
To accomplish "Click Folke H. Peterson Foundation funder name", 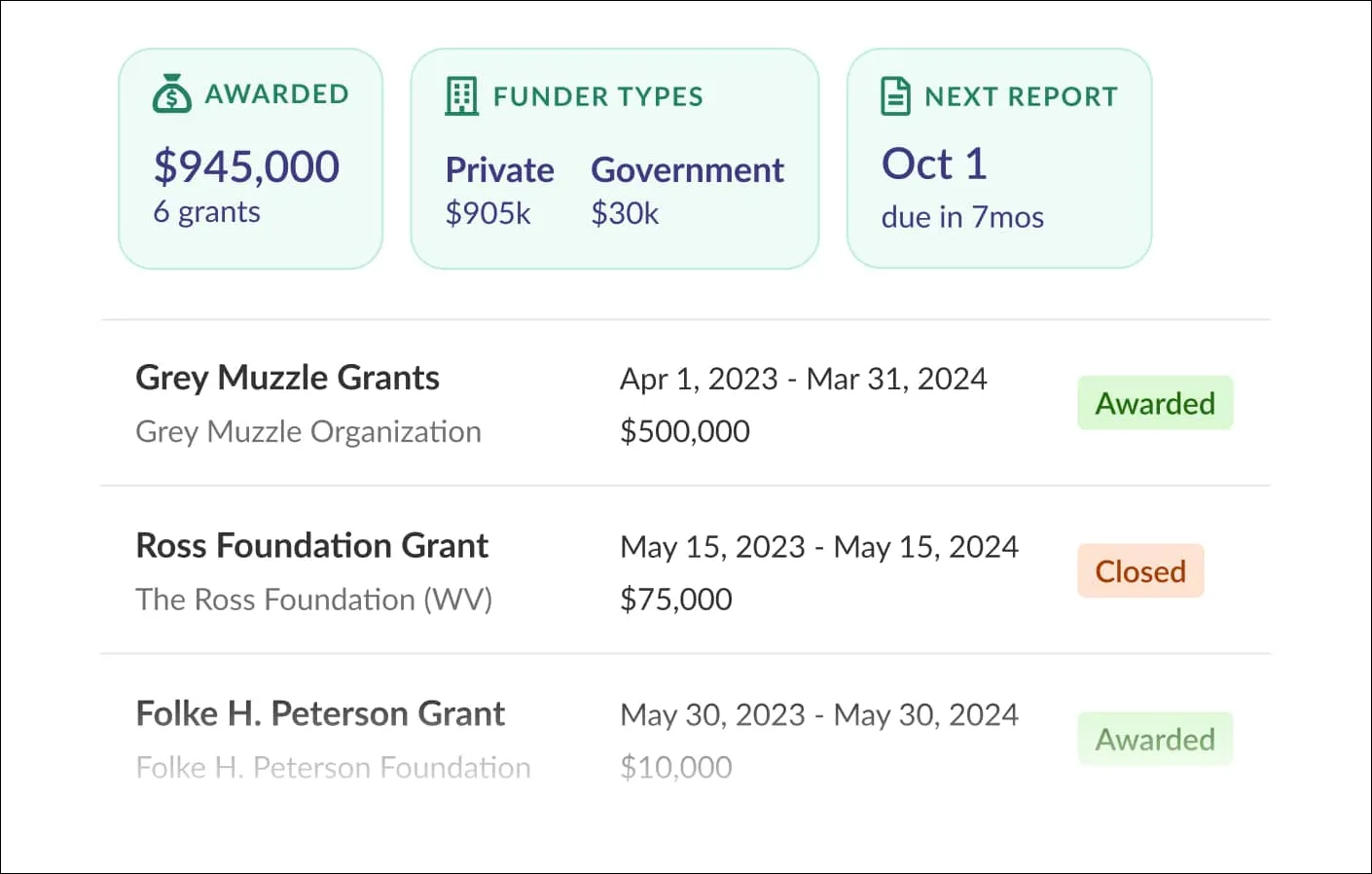I will point(333,768).
